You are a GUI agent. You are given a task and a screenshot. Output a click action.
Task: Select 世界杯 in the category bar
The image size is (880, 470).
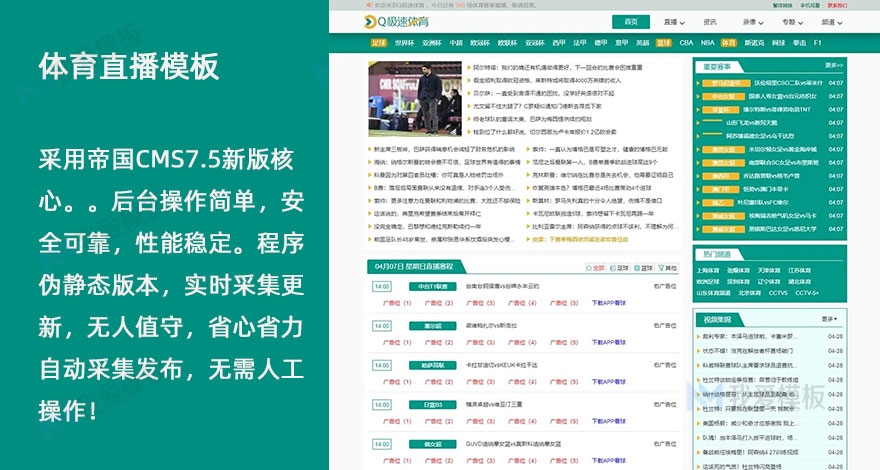[x=404, y=43]
